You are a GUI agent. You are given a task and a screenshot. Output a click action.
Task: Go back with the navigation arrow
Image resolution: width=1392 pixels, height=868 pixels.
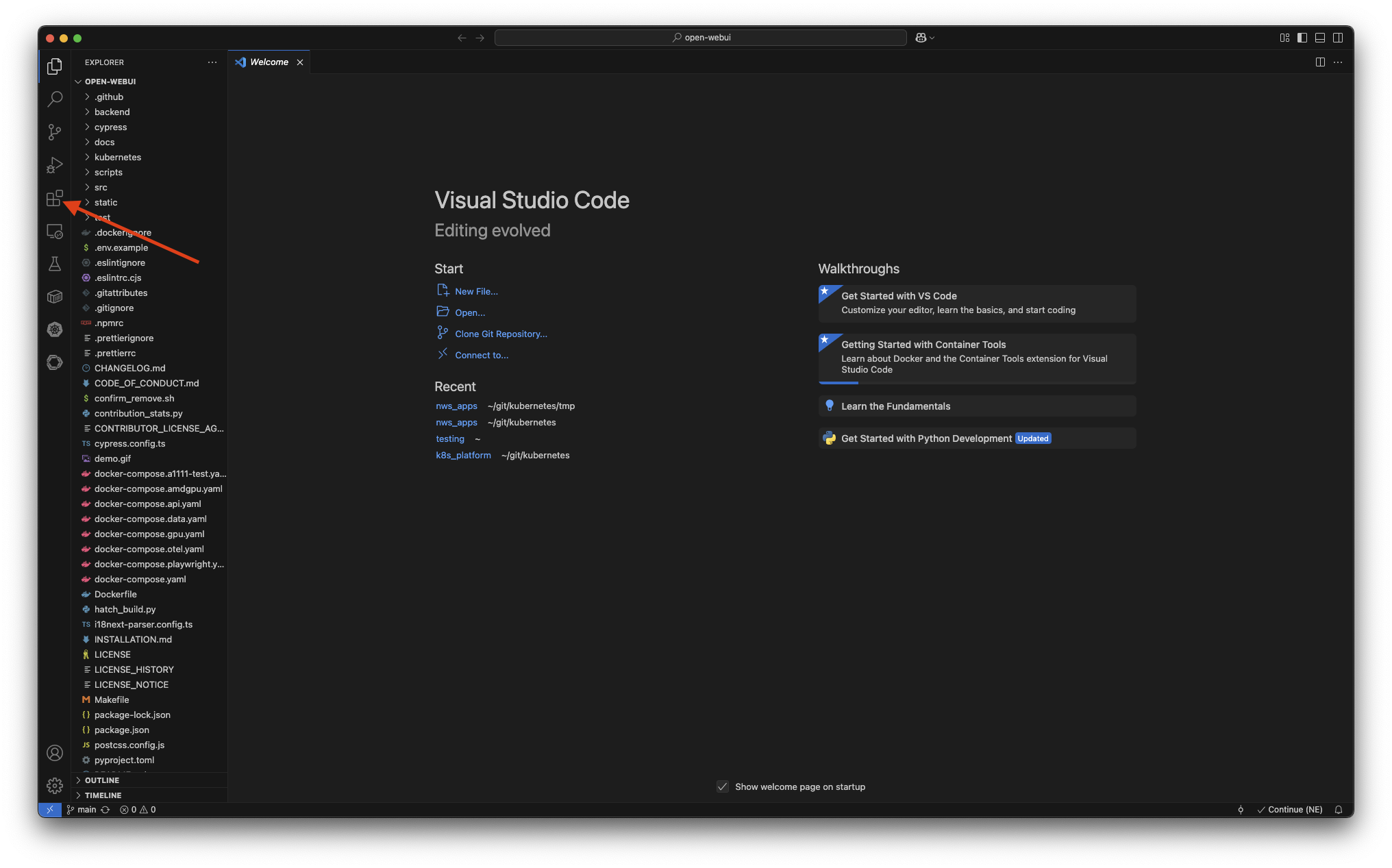pyautogui.click(x=462, y=38)
